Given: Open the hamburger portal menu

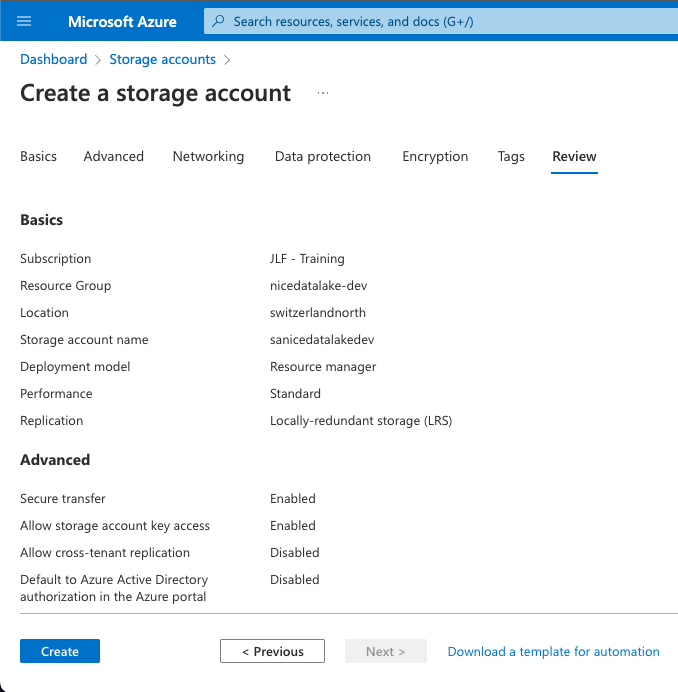Looking at the screenshot, I should click(24, 21).
